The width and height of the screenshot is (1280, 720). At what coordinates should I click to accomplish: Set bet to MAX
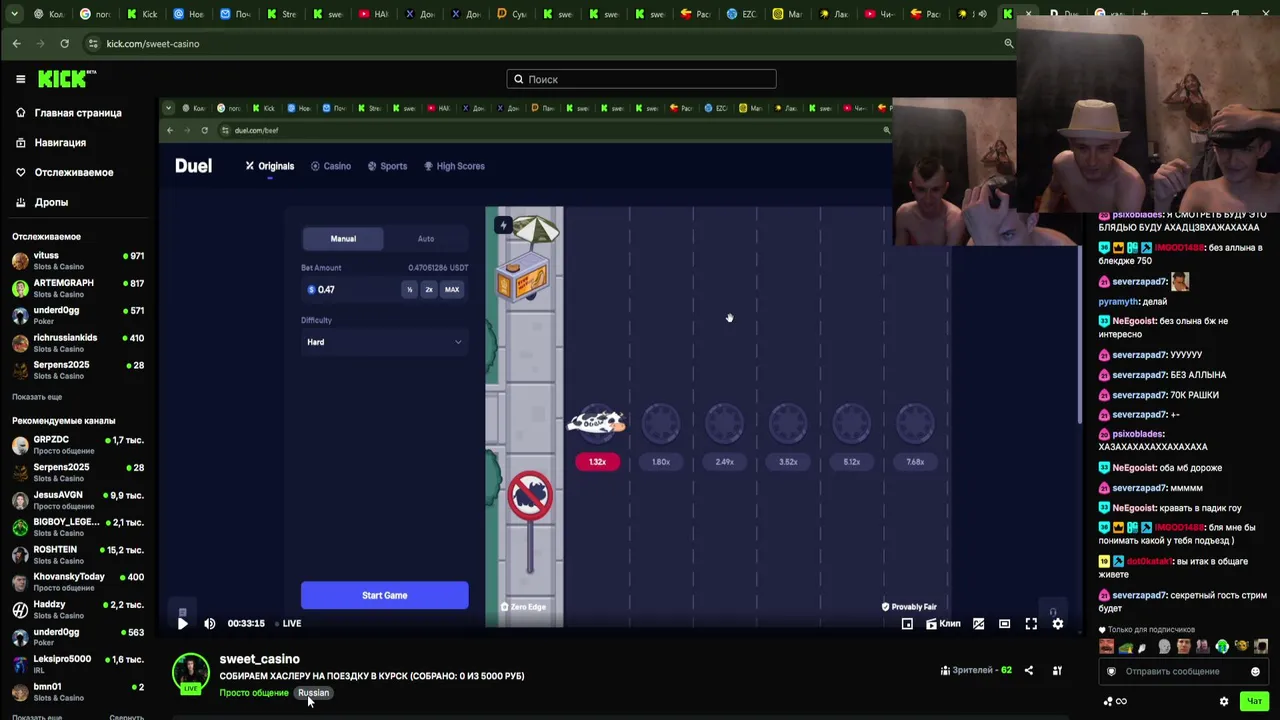[x=452, y=290]
